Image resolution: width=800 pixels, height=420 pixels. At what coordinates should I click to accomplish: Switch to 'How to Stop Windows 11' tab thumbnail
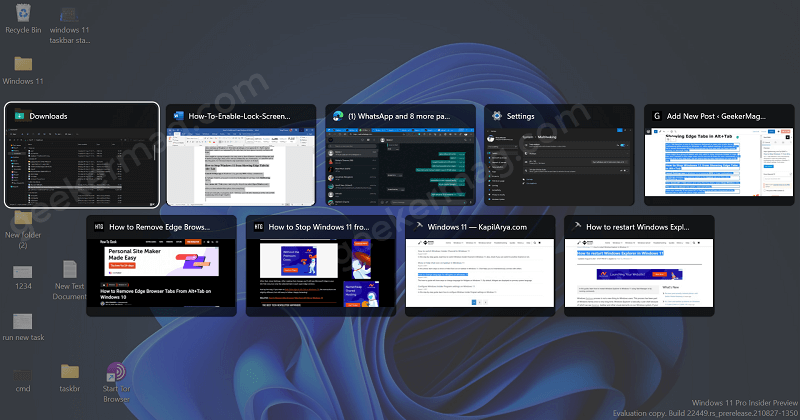pyautogui.click(x=321, y=273)
